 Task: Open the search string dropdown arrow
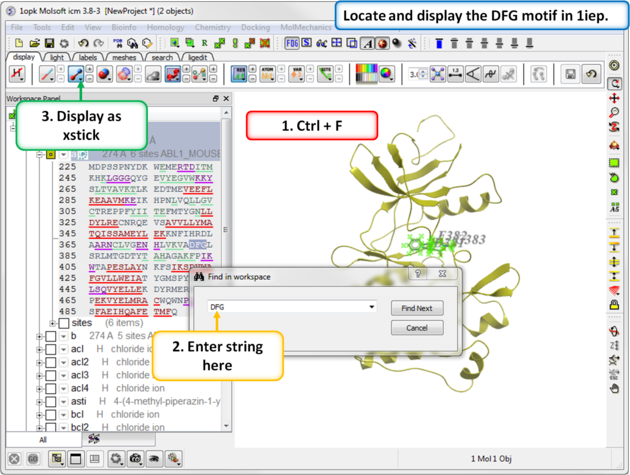[372, 308]
